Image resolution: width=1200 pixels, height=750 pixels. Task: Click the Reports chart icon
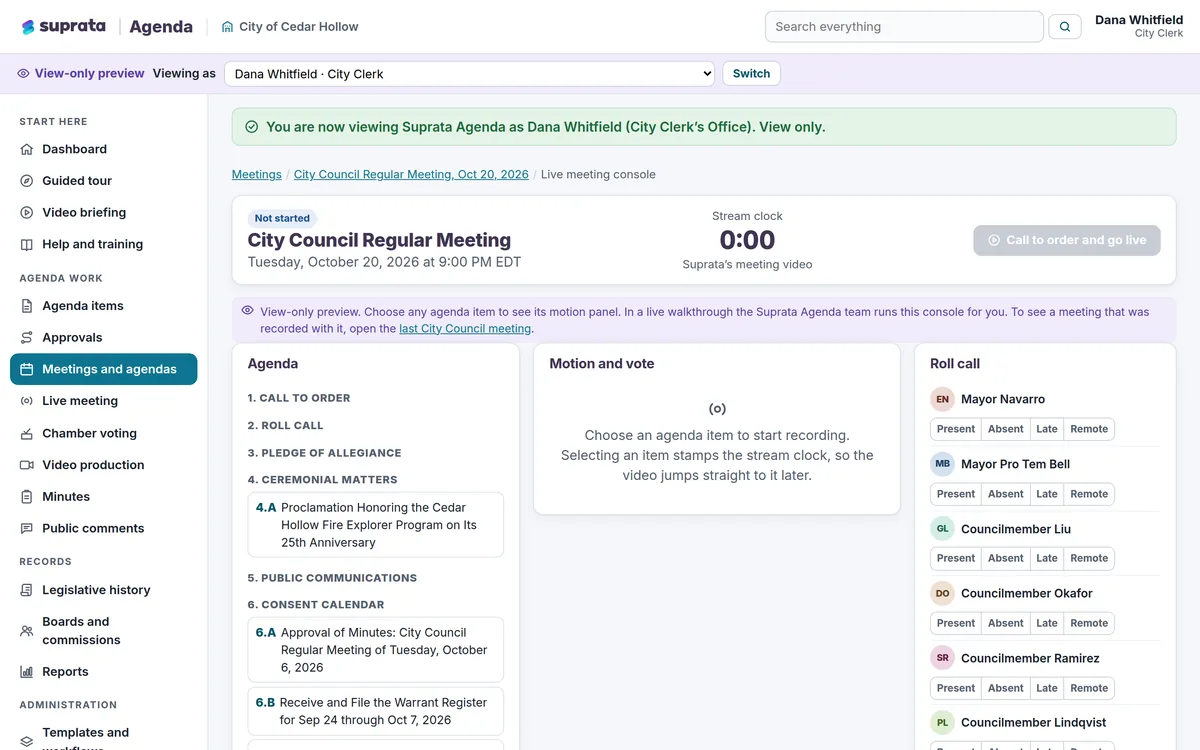tap(27, 672)
